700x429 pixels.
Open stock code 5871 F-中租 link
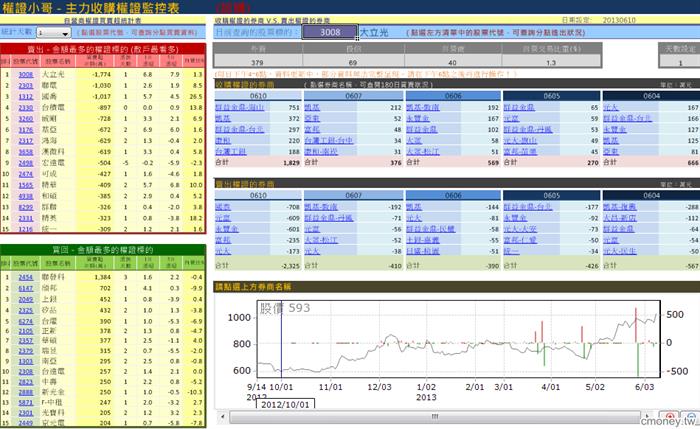[25, 402]
